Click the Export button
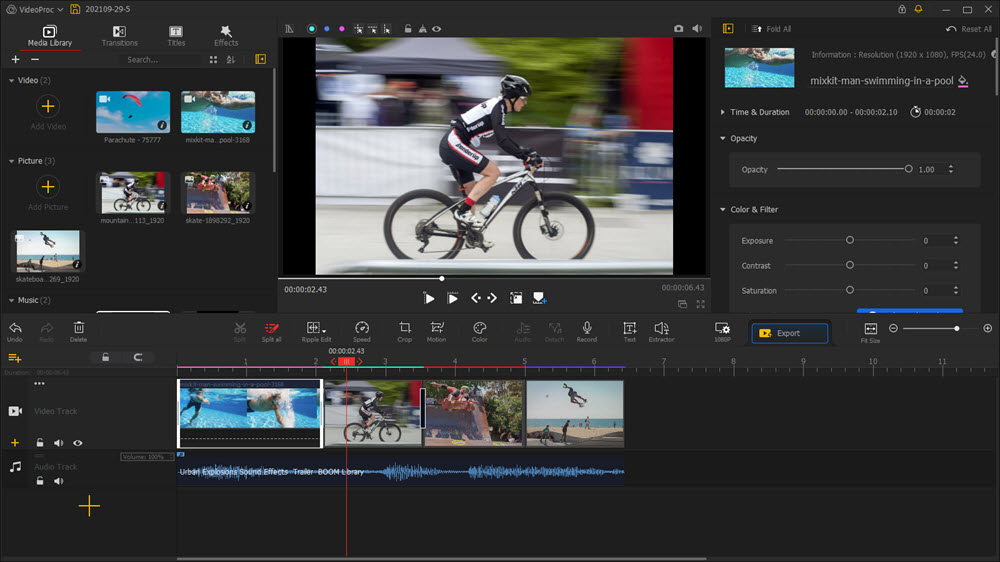This screenshot has height=562, width=1000. [789, 333]
